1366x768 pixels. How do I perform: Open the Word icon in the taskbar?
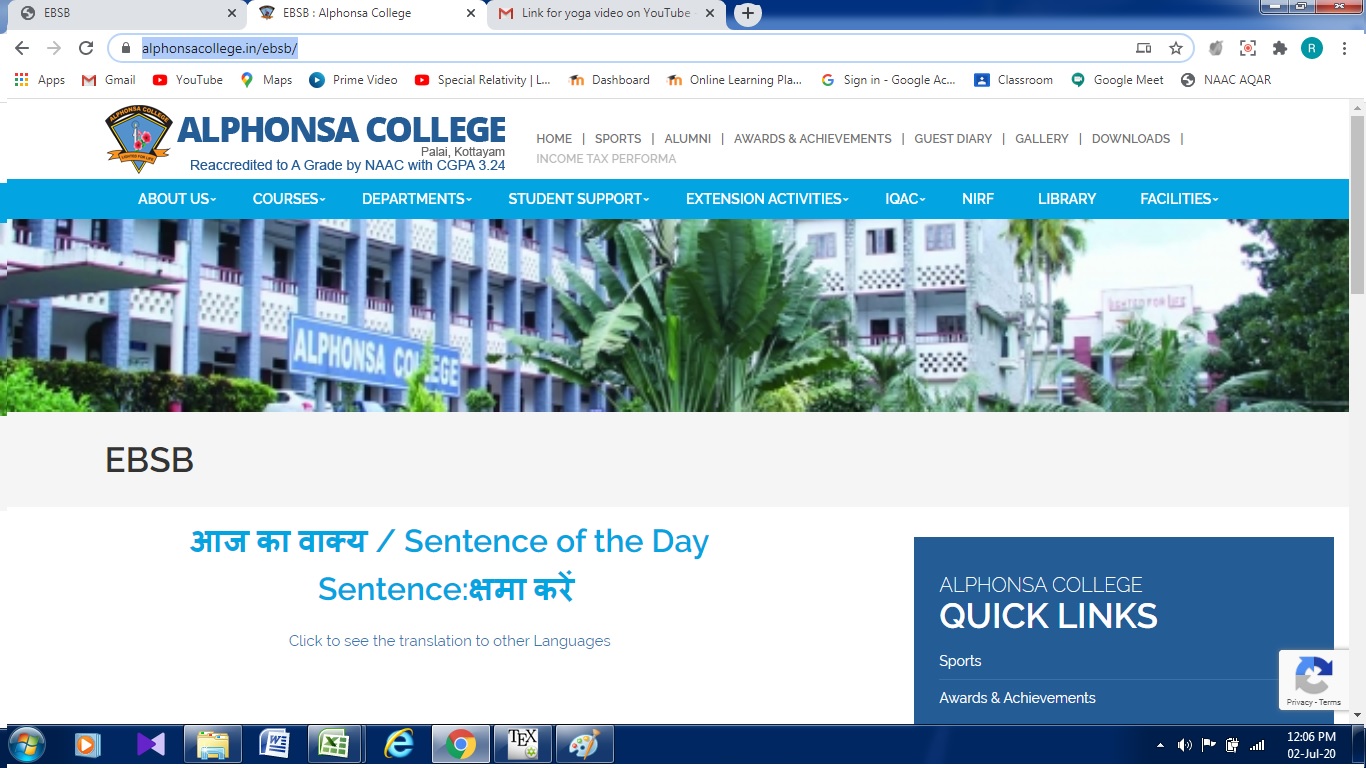click(273, 744)
